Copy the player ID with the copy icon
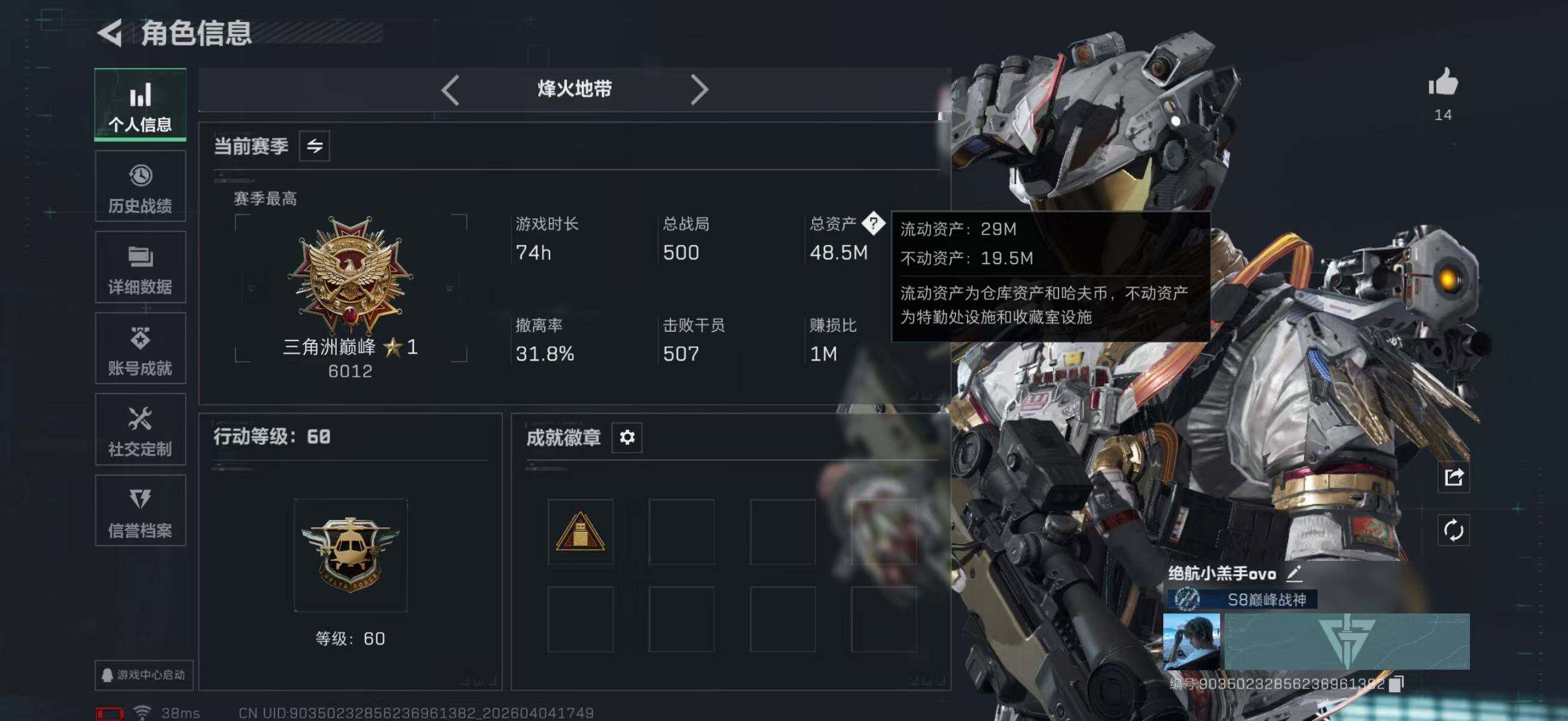 (x=1396, y=684)
